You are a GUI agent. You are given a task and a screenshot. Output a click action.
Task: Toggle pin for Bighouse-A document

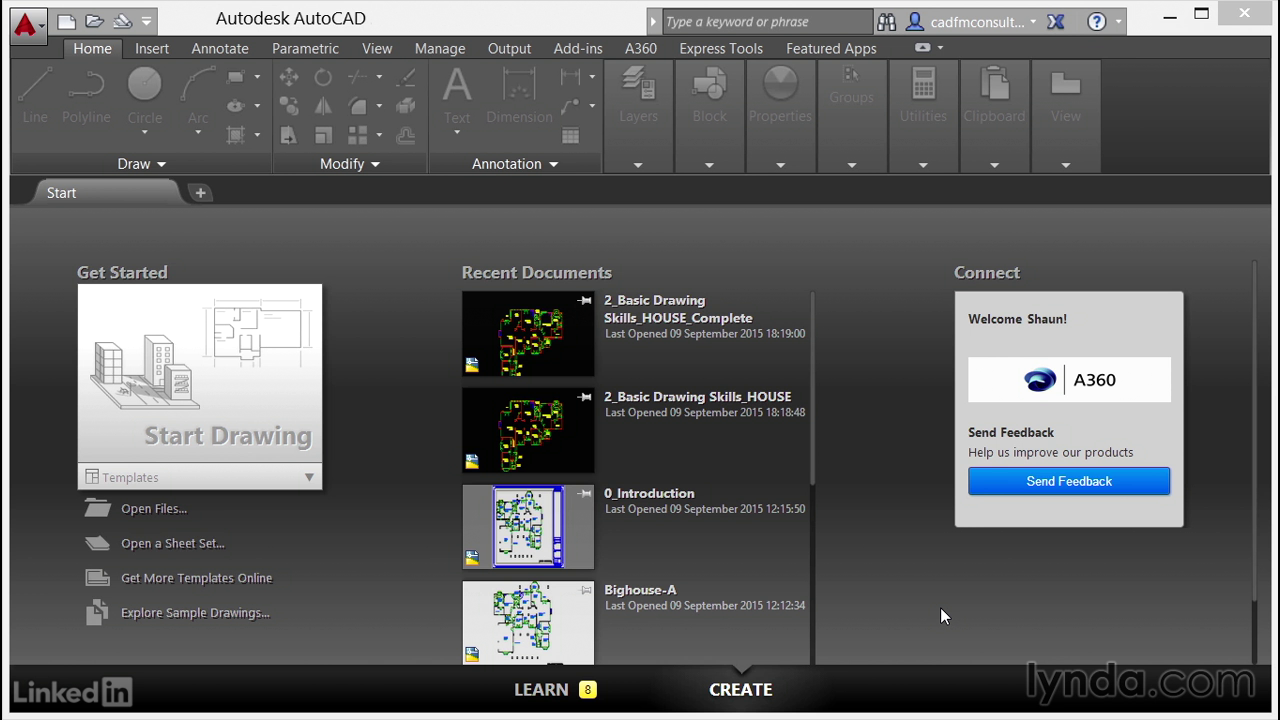pyautogui.click(x=585, y=590)
